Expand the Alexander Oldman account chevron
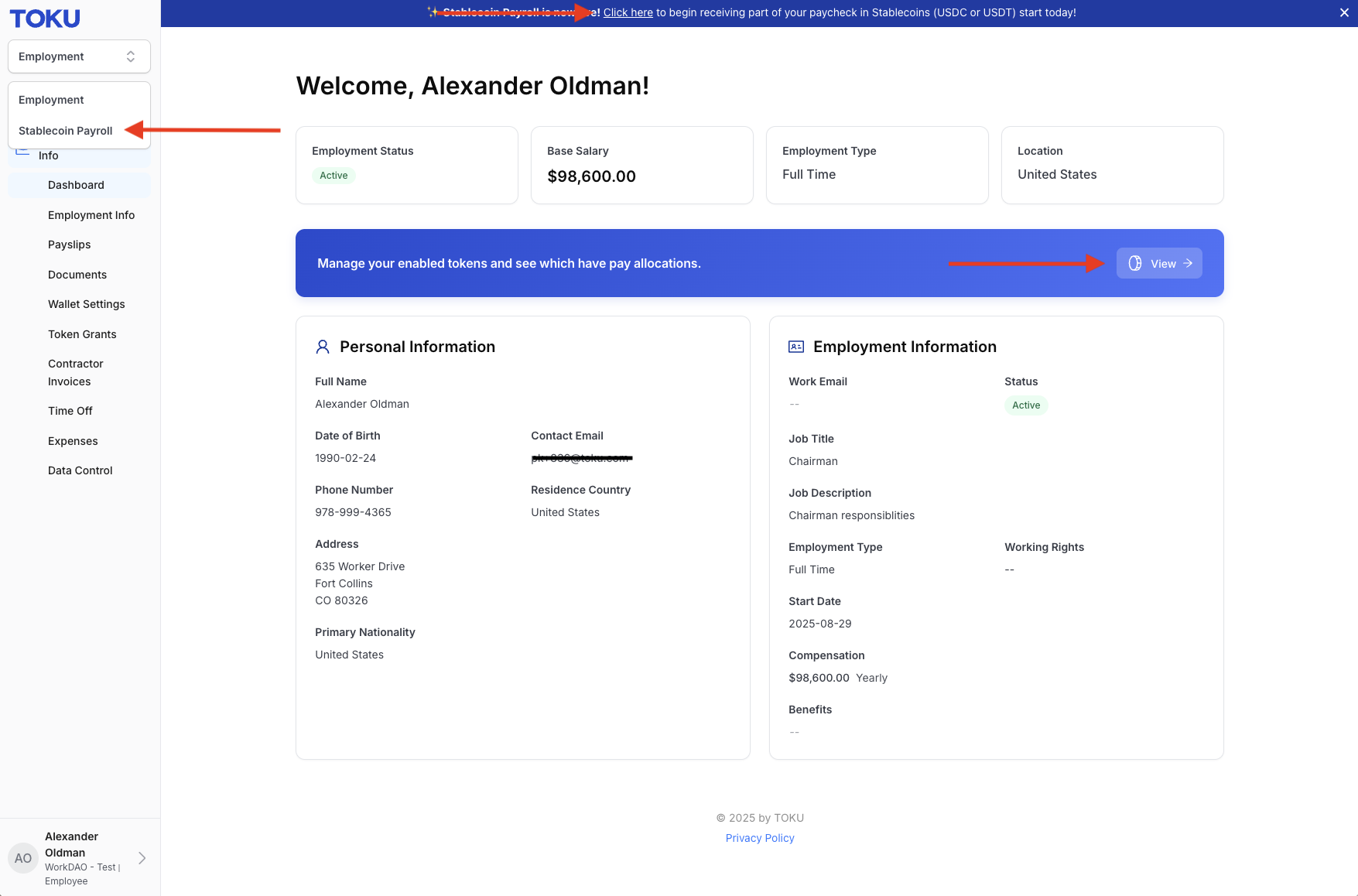This screenshot has width=1358, height=896. pyautogui.click(x=142, y=858)
